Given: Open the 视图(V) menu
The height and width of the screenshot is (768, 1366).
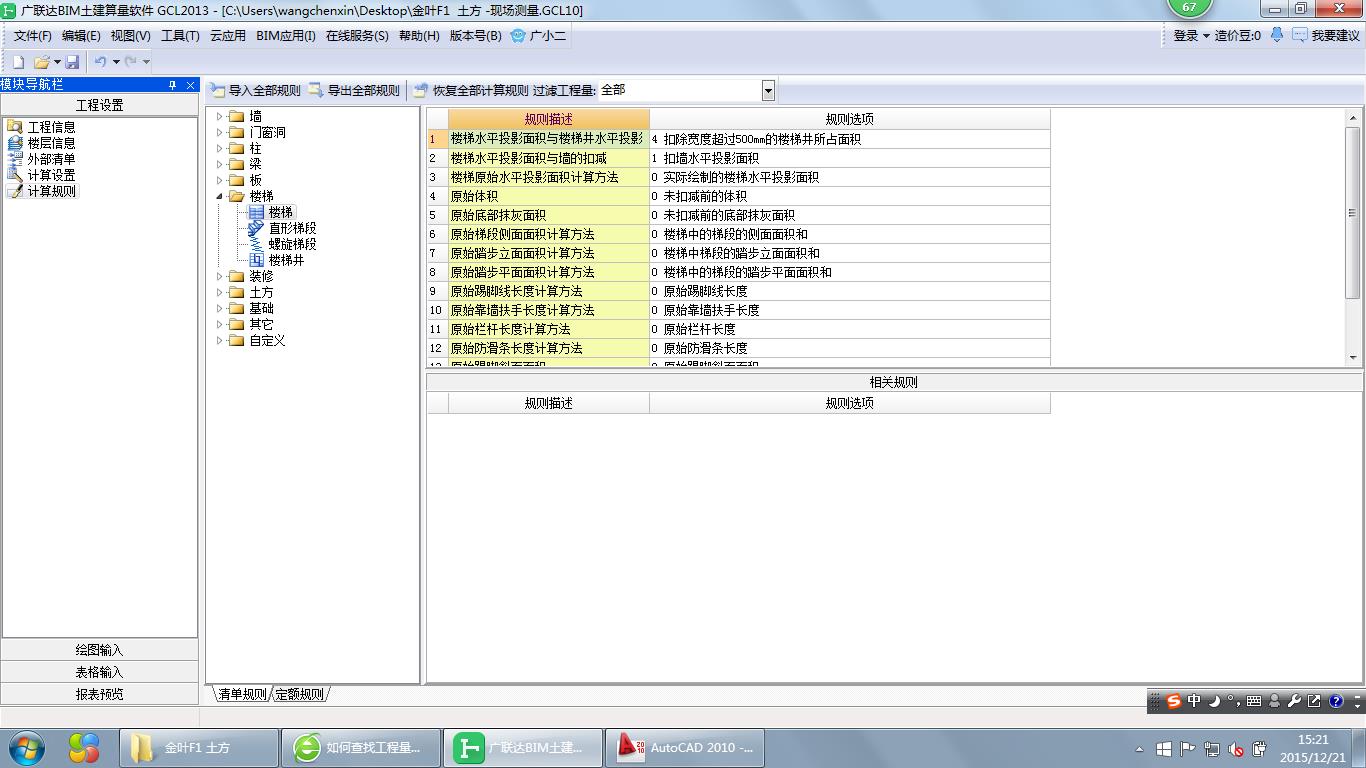Looking at the screenshot, I should tap(130, 36).
